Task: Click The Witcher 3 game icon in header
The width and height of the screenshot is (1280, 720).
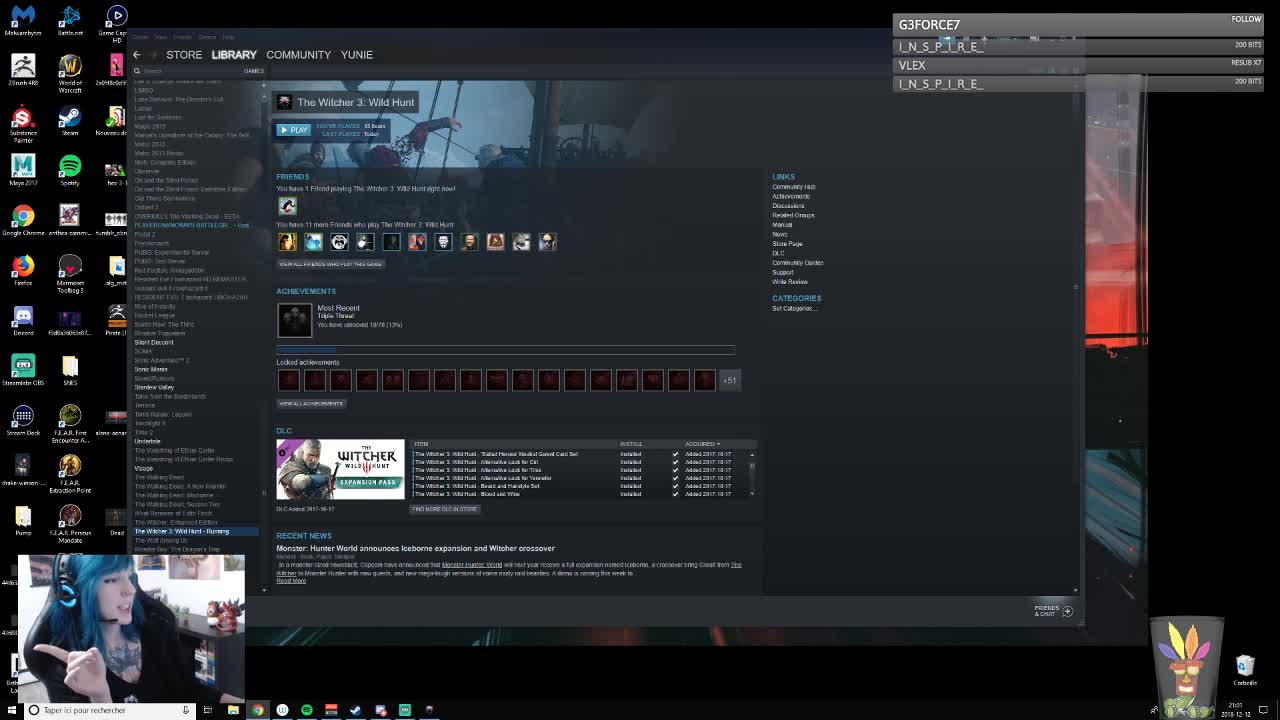Action: point(284,102)
